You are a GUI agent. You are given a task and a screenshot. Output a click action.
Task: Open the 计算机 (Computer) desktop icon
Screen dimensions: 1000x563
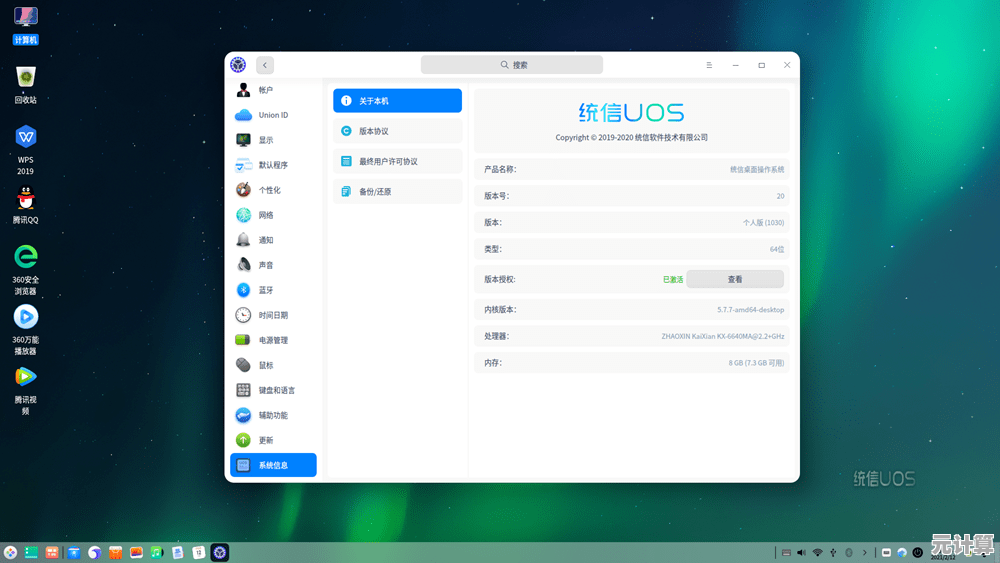tap(26, 26)
